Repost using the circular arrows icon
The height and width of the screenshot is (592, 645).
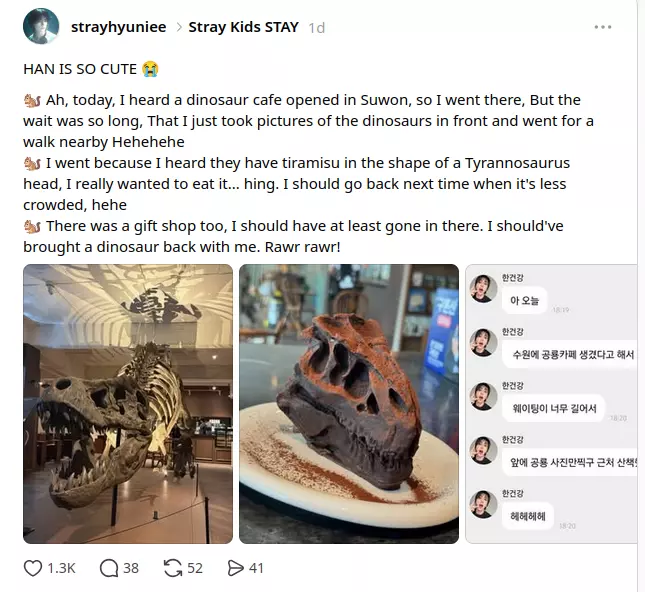tap(172, 568)
